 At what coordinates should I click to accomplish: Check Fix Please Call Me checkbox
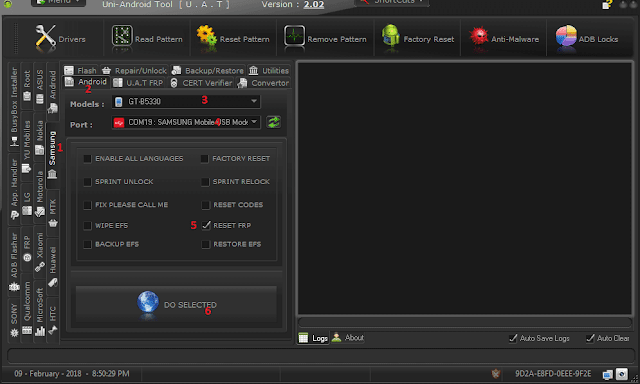87,205
